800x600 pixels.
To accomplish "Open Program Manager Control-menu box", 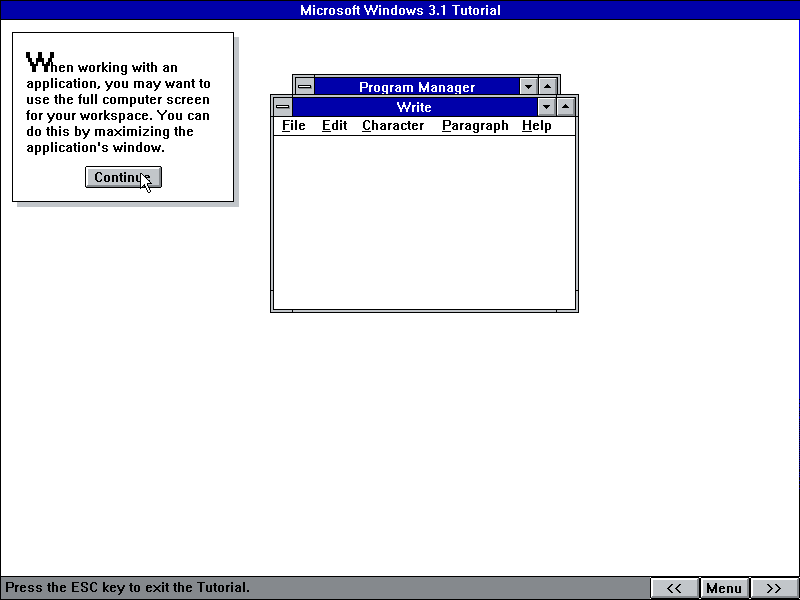I will click(x=305, y=87).
